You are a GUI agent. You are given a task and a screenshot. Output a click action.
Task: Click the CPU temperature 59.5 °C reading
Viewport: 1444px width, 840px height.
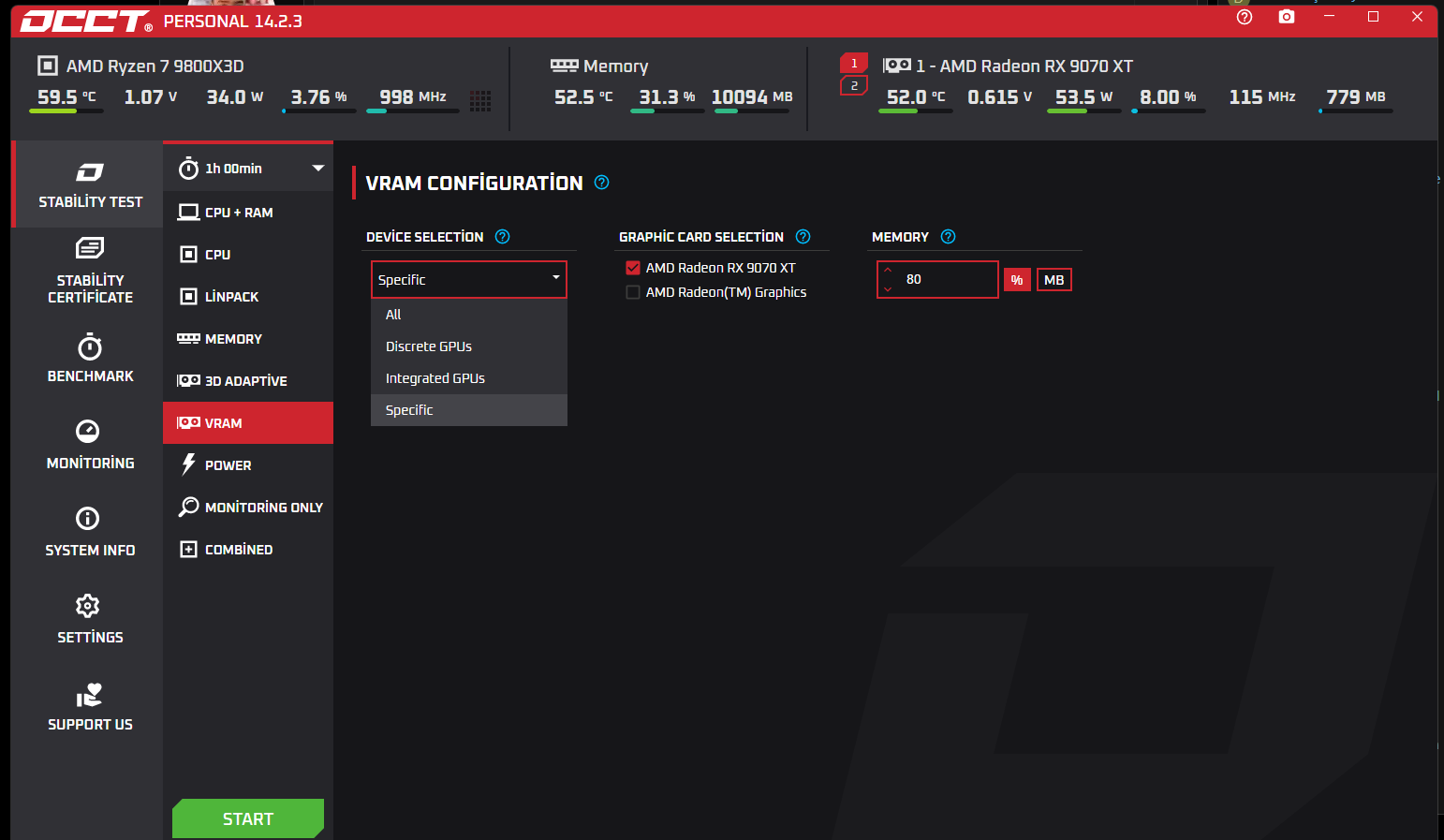(66, 97)
